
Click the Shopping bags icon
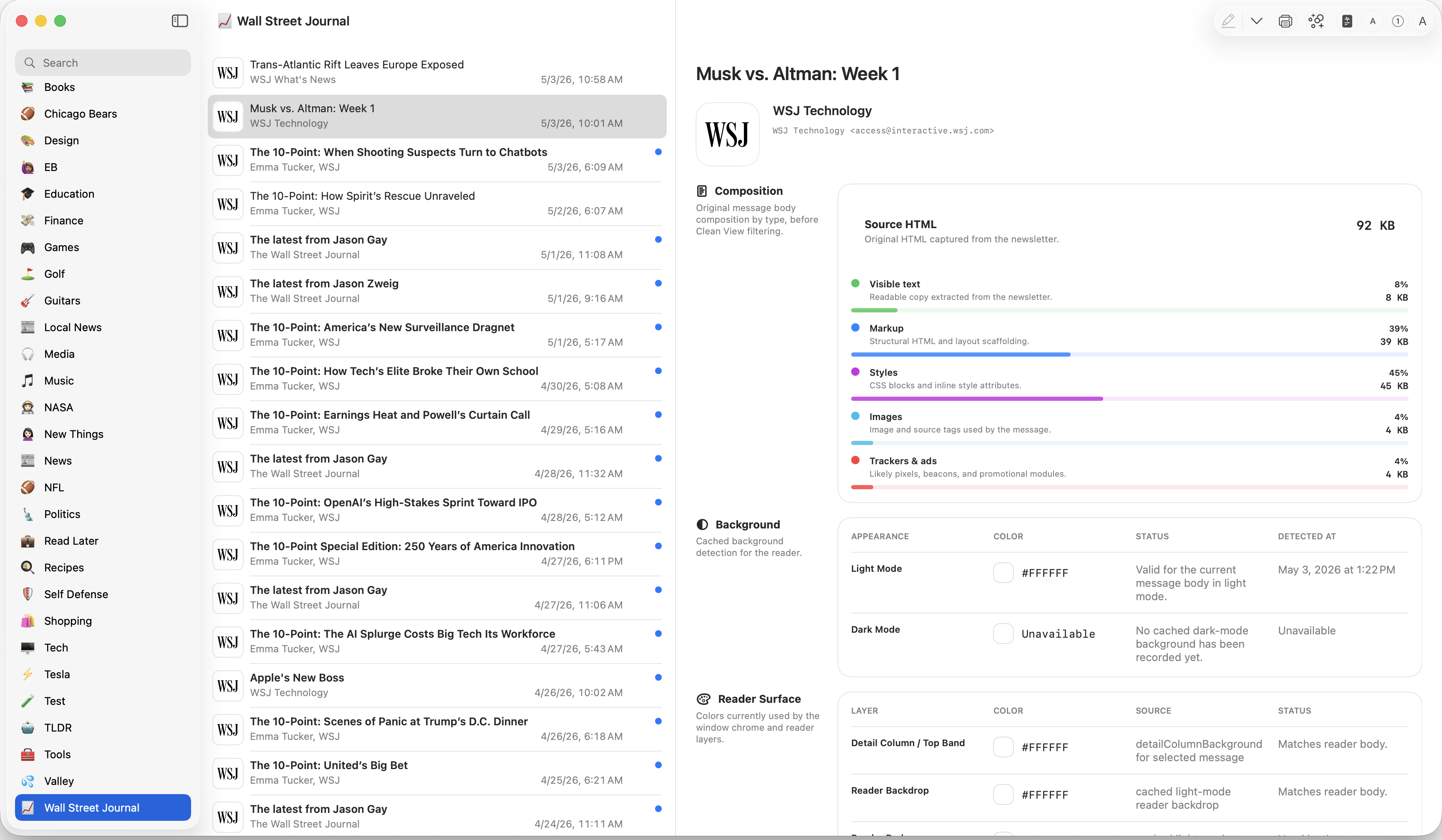pos(28,621)
